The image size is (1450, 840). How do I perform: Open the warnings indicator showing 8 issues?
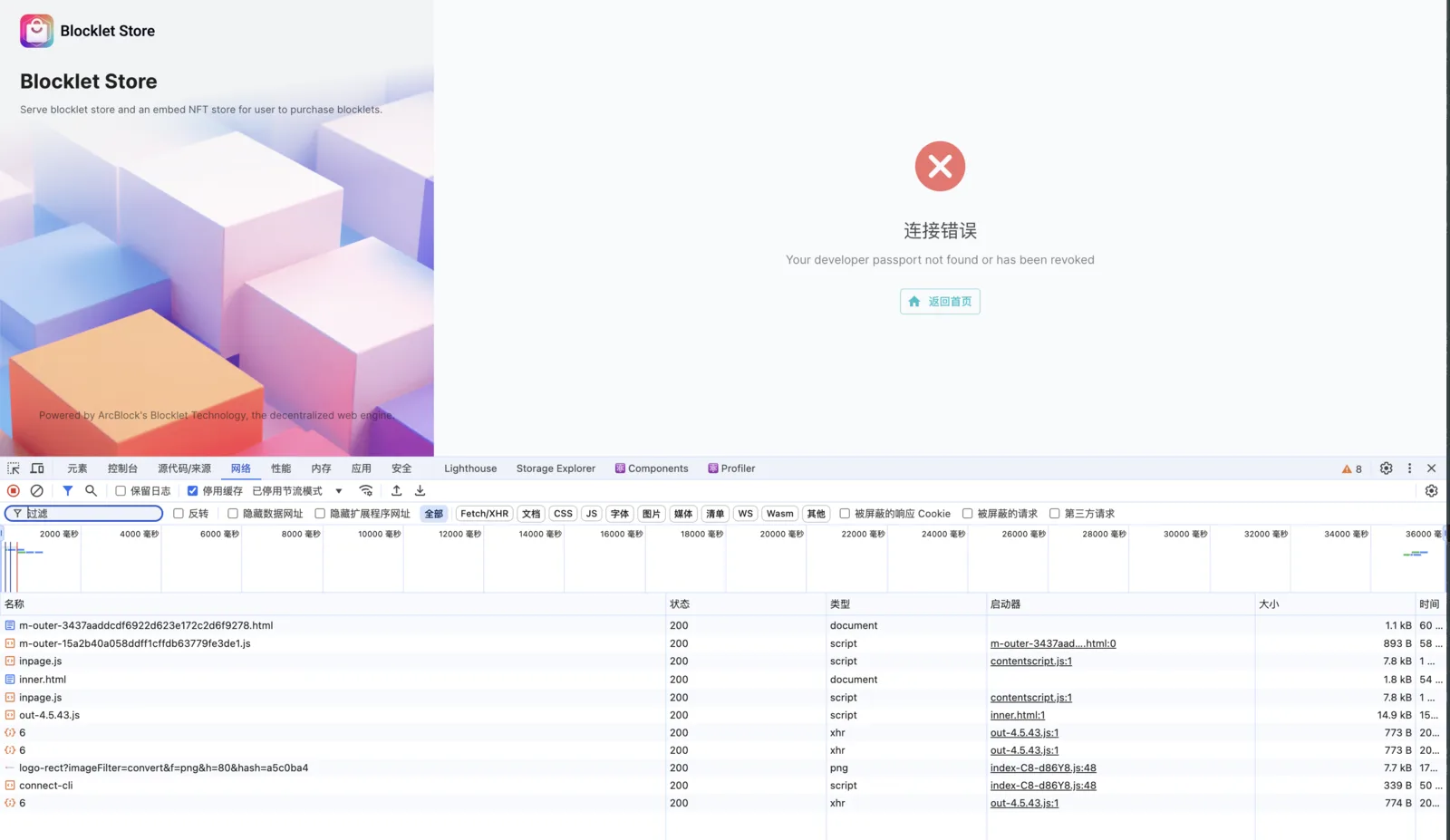(1352, 468)
